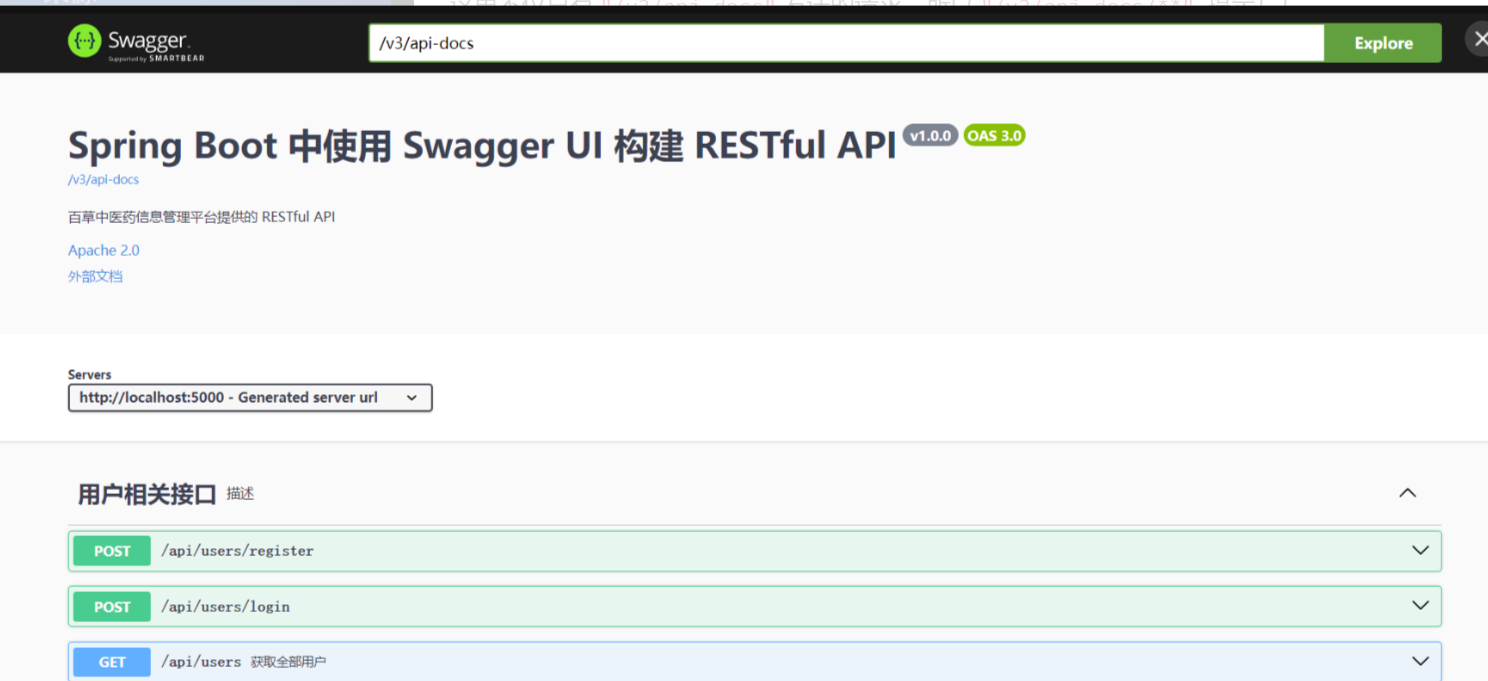Open the 外部文档 external docs link
The image size is (1488, 681).
pyautogui.click(x=95, y=276)
